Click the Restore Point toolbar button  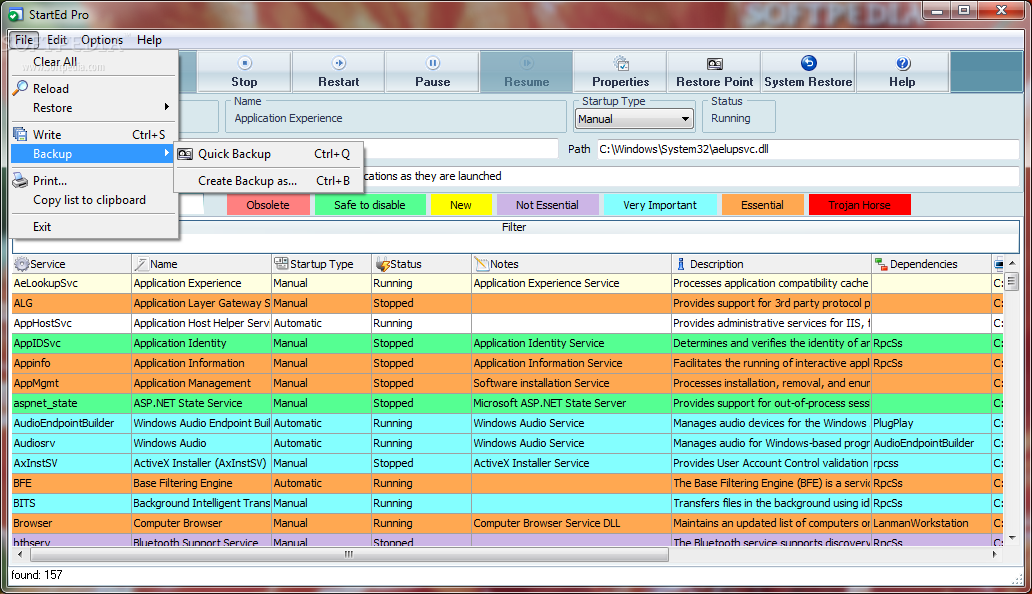click(x=714, y=72)
